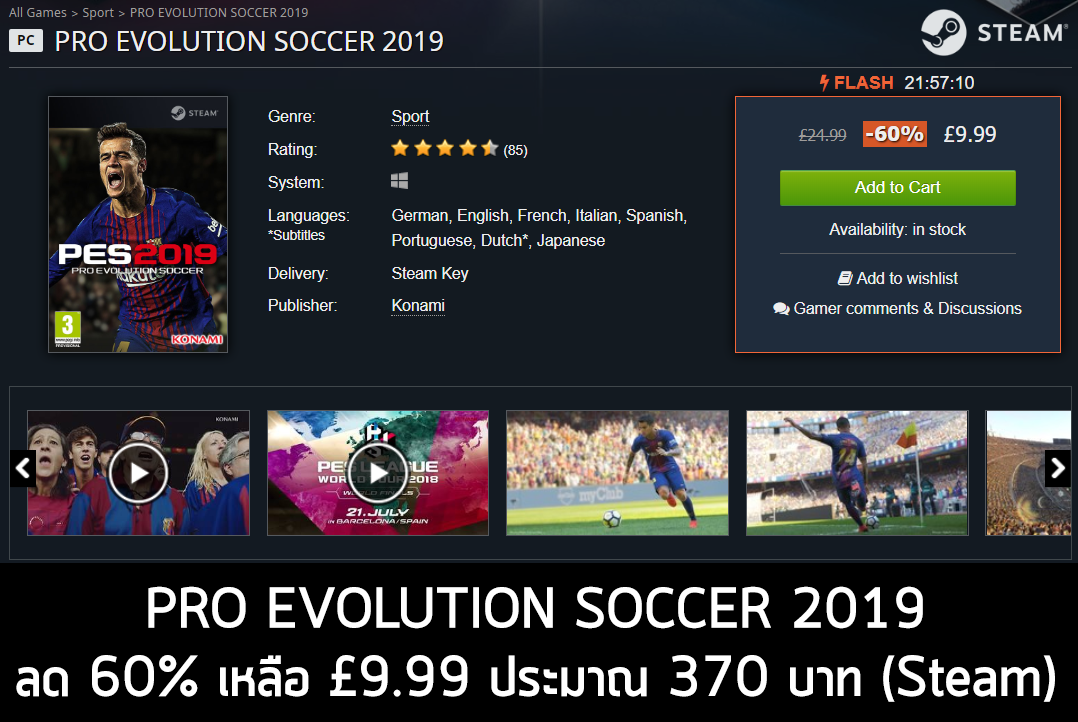Viewport: 1078px width, 722px height.
Task: Open the corner kick screenshot thumbnail
Action: tap(857, 473)
